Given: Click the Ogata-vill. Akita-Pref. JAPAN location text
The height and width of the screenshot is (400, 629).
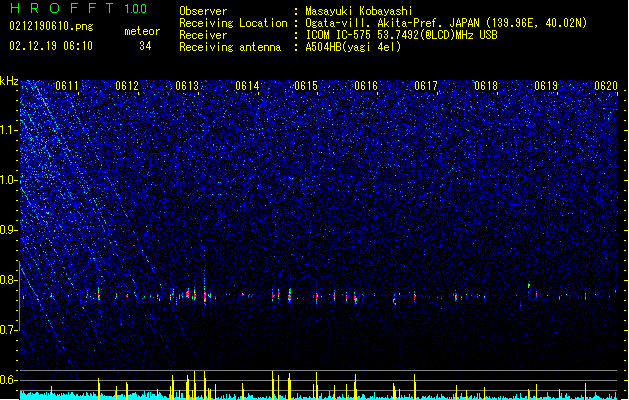Looking at the screenshot, I should (x=446, y=23).
